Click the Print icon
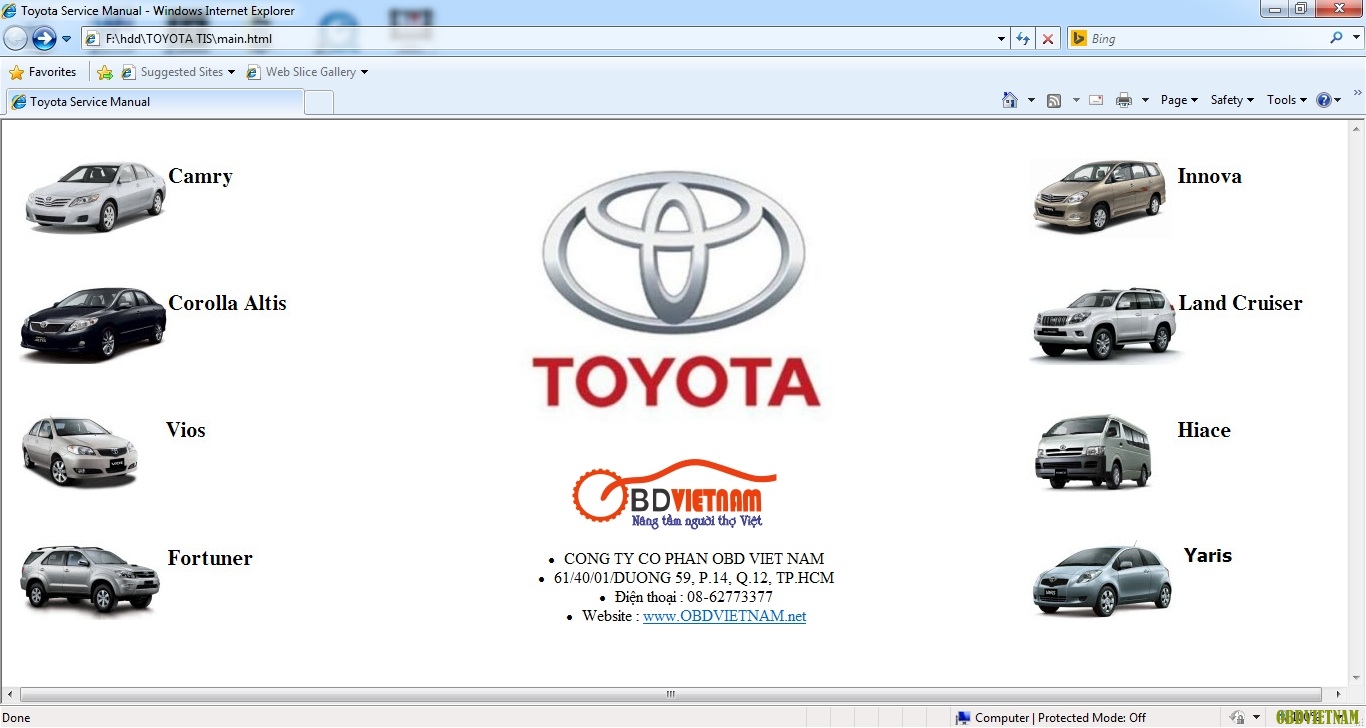The width and height of the screenshot is (1366, 728). pyautogui.click(x=1124, y=100)
